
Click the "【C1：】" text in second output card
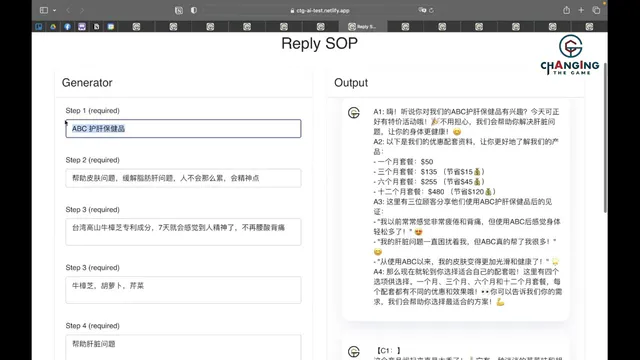click(388, 351)
